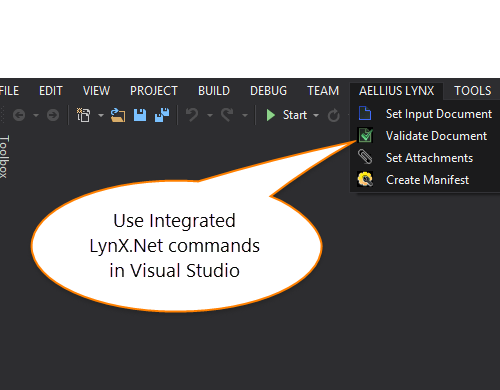This screenshot has height=390, width=500.
Task: Open the PROJECT menu
Action: click(154, 91)
